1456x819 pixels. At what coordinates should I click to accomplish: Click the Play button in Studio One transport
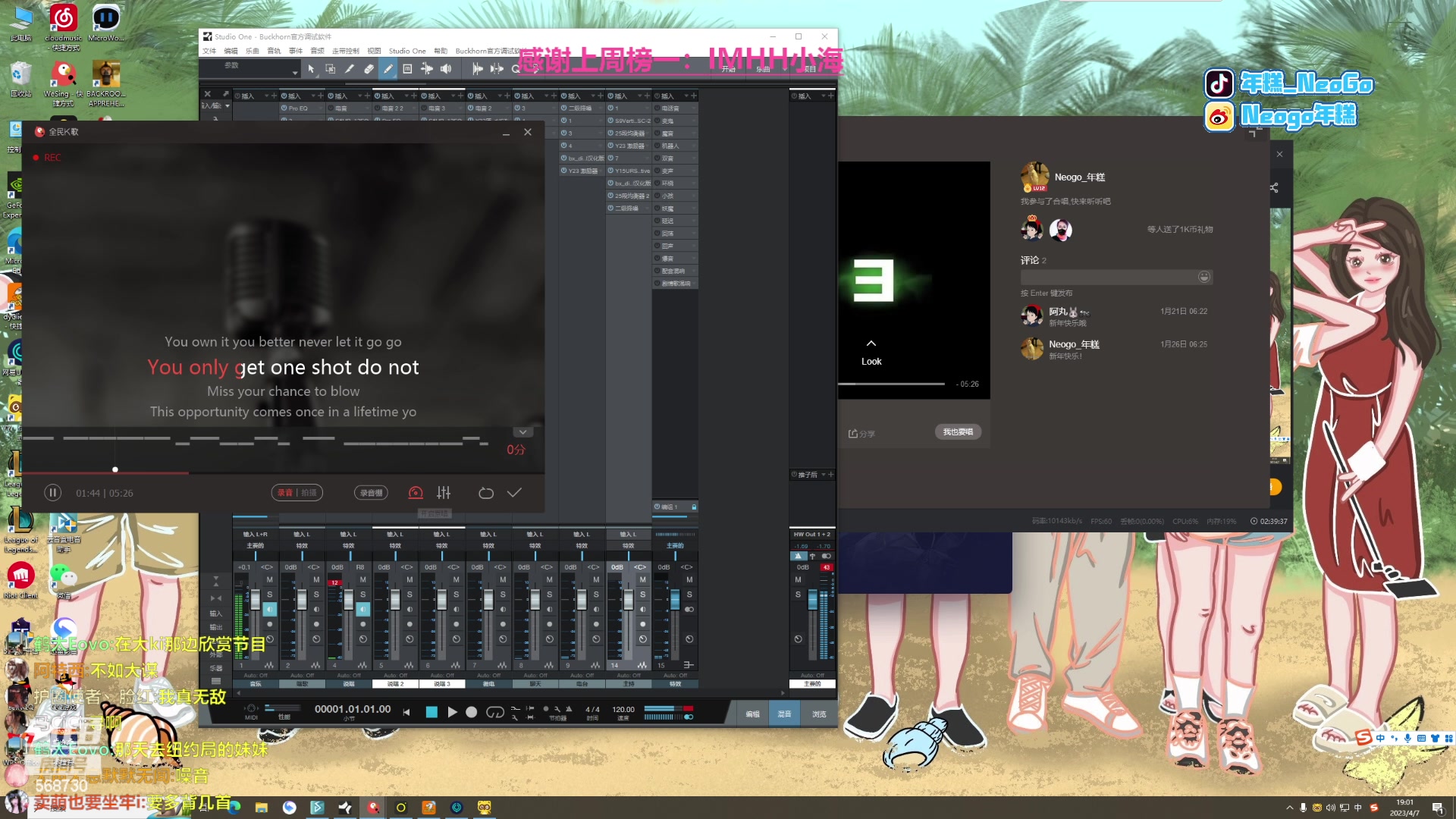[x=452, y=712]
